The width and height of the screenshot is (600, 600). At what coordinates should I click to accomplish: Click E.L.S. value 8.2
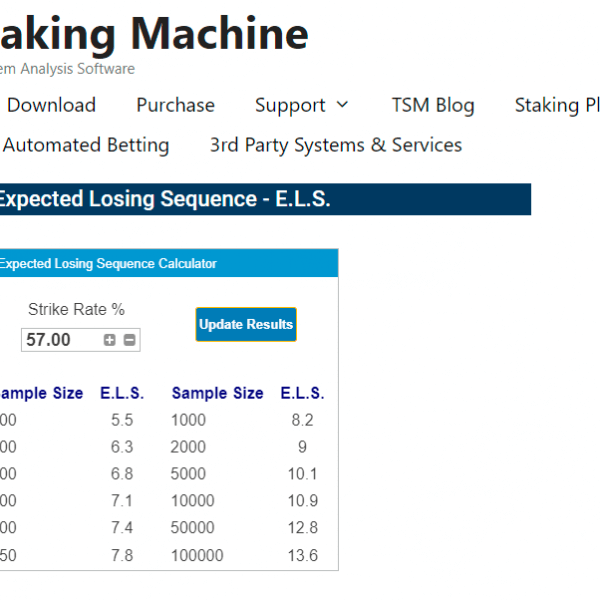(302, 420)
